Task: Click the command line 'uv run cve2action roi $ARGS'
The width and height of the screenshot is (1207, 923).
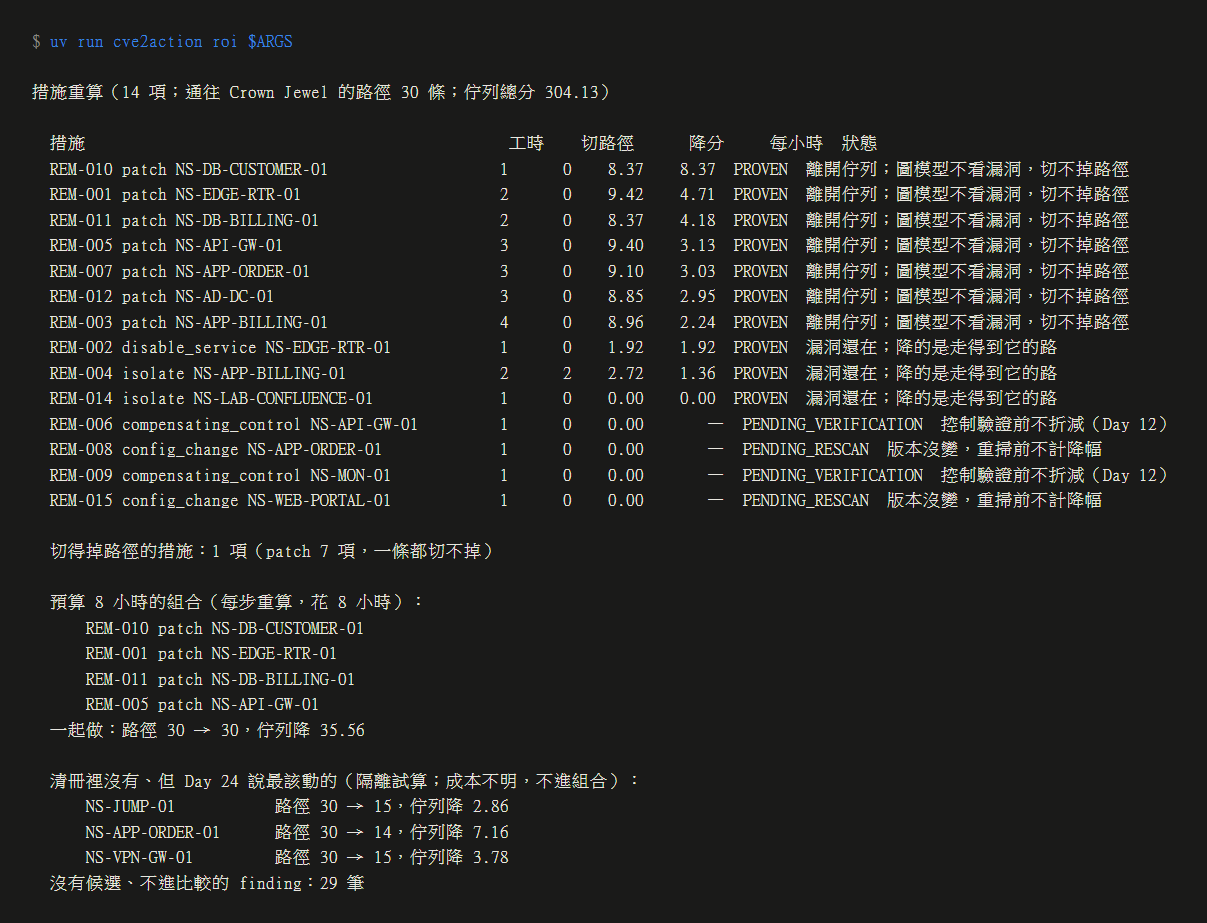Action: [x=171, y=42]
